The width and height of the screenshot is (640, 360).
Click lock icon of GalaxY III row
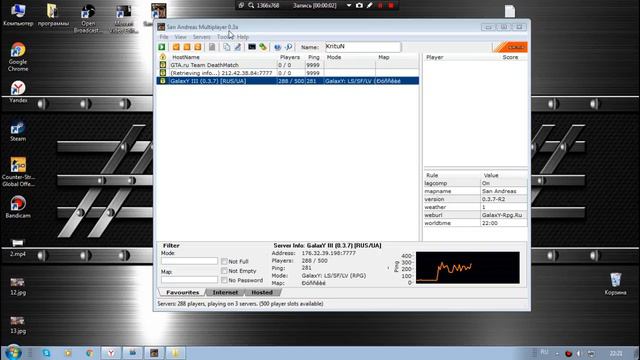162,81
